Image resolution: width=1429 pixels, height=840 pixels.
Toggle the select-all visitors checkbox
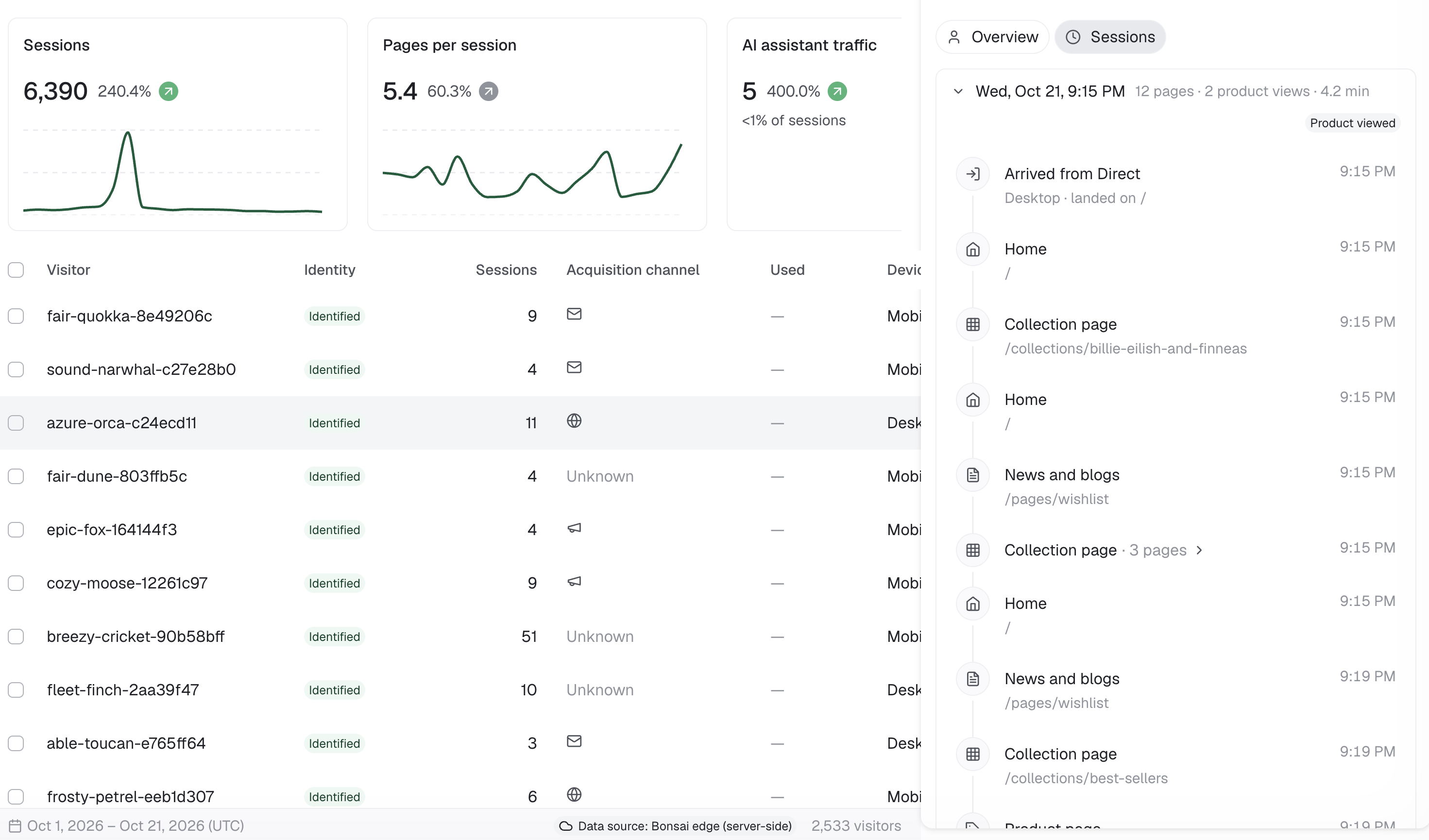click(16, 270)
